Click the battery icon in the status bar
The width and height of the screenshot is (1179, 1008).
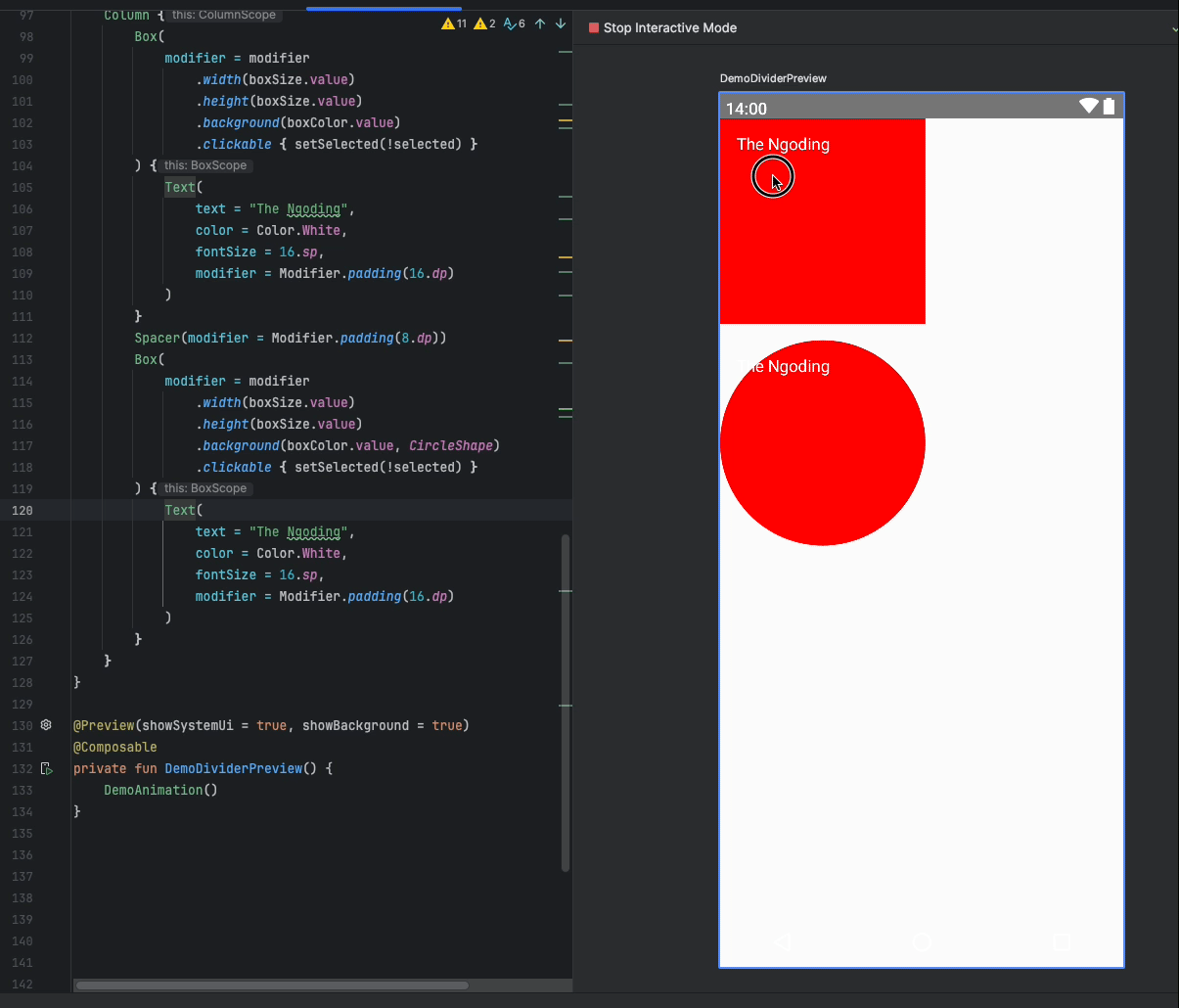tap(1109, 107)
